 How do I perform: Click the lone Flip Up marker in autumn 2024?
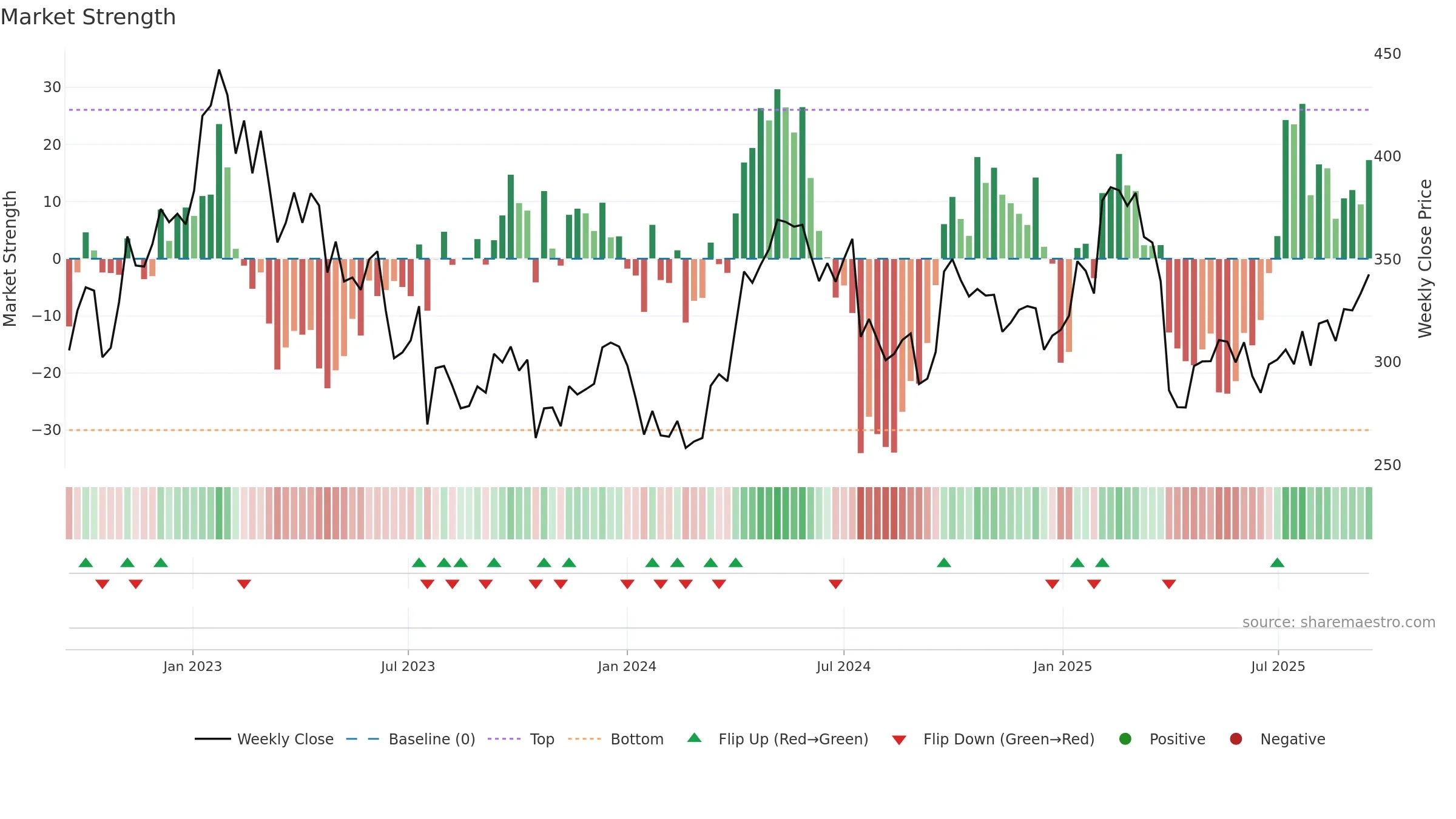click(944, 562)
